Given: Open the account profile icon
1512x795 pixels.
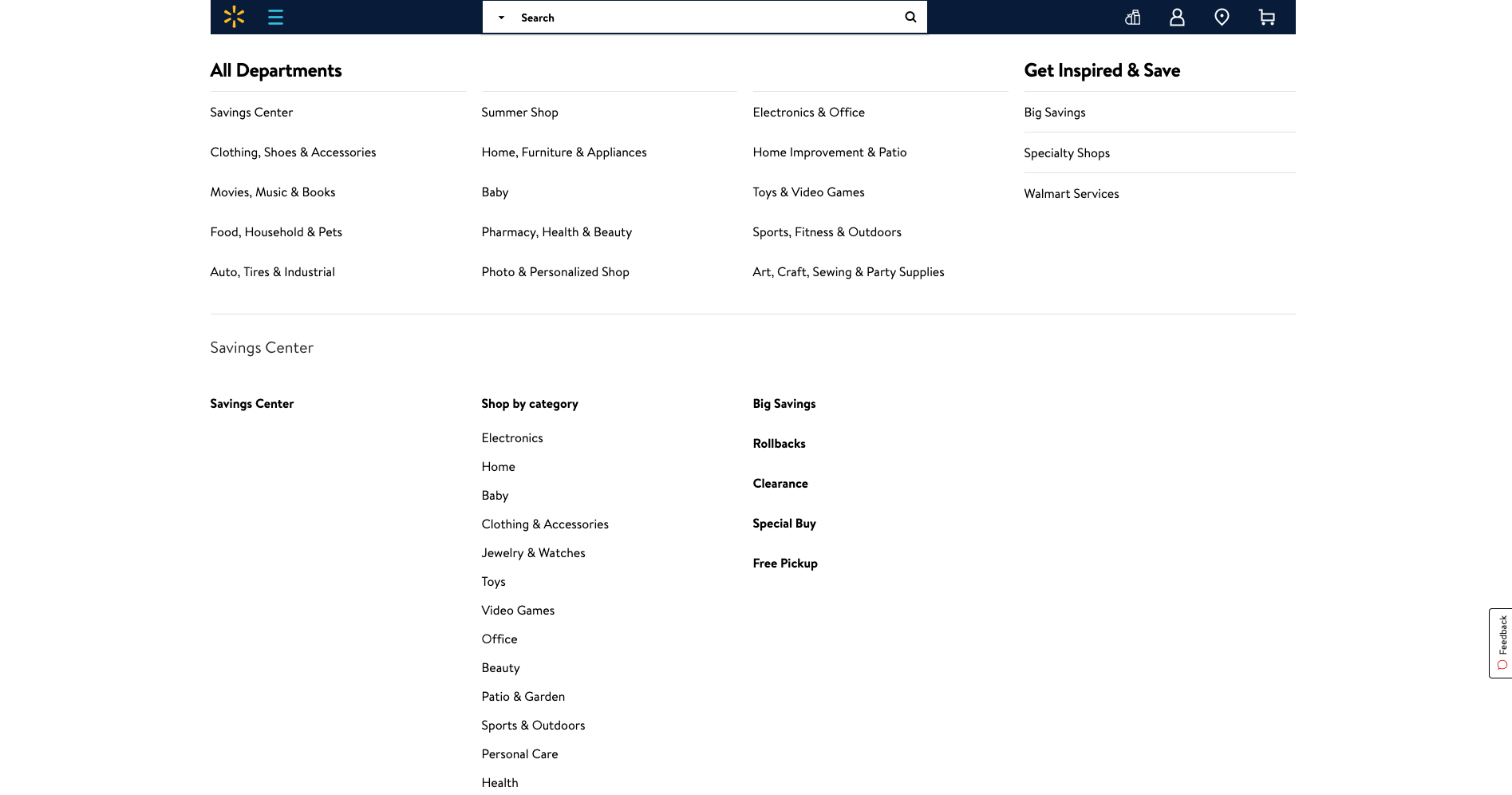Looking at the screenshot, I should click(x=1177, y=17).
